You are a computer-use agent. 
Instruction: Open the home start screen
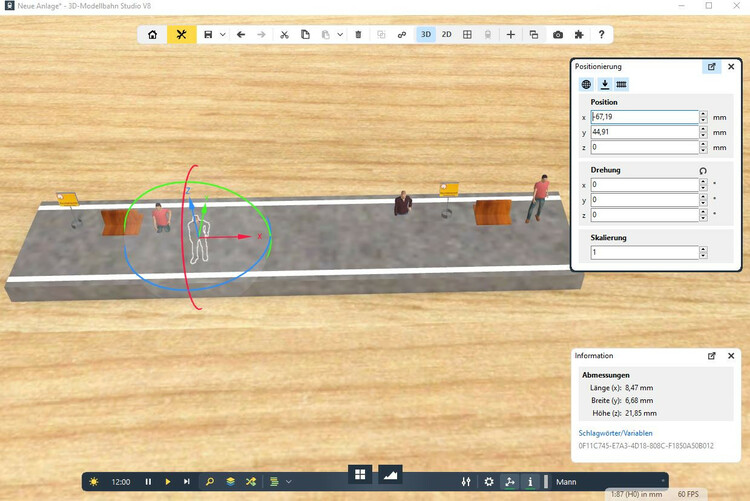152,34
